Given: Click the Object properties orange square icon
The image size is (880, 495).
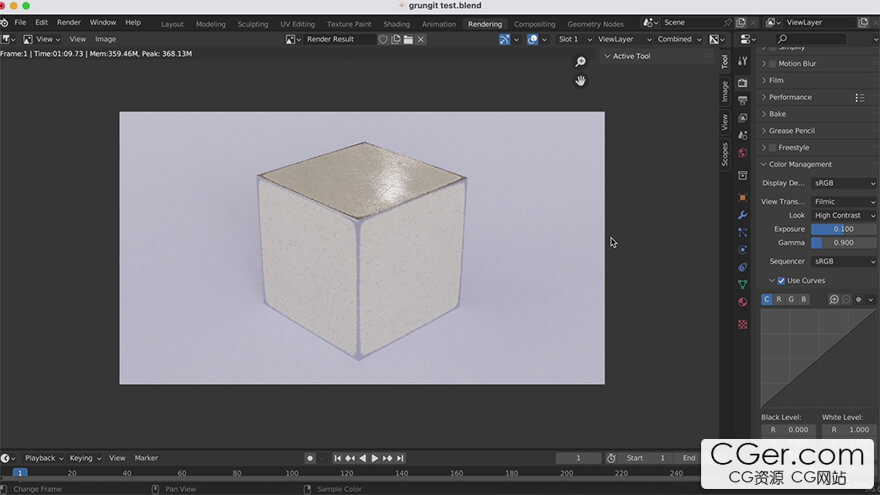Looking at the screenshot, I should point(742,197).
